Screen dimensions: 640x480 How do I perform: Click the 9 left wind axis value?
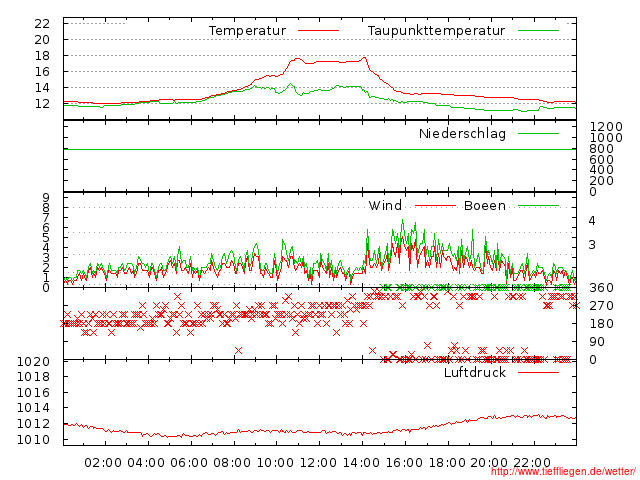pos(46,198)
